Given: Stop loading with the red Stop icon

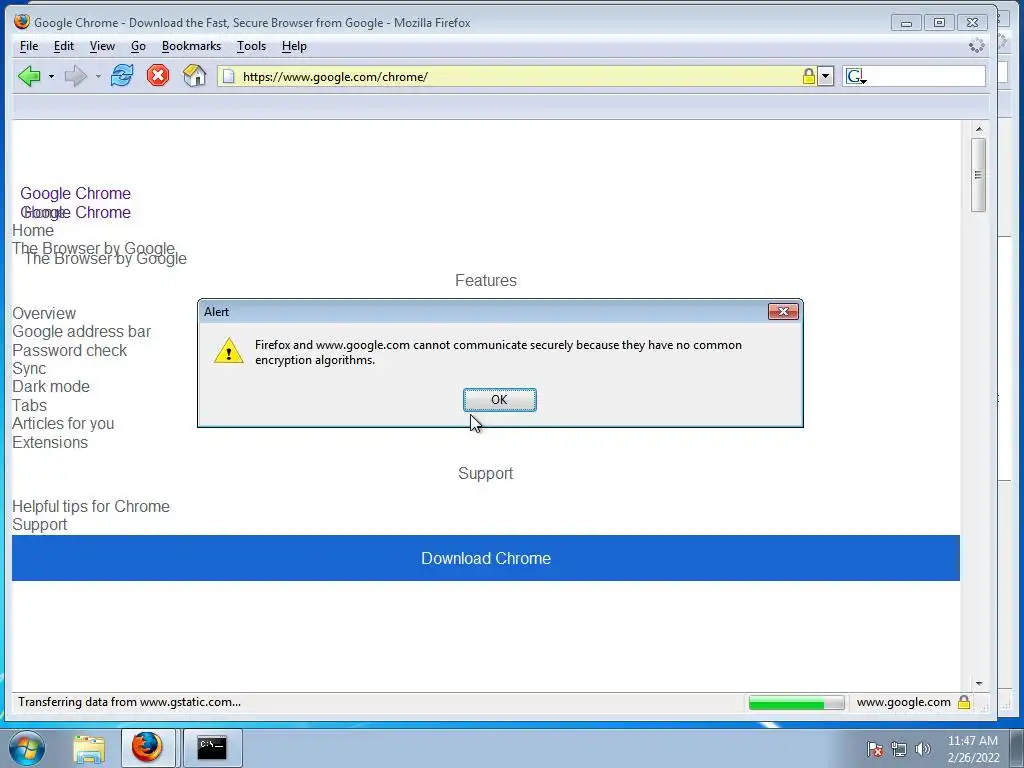Looking at the screenshot, I should pyautogui.click(x=158, y=76).
